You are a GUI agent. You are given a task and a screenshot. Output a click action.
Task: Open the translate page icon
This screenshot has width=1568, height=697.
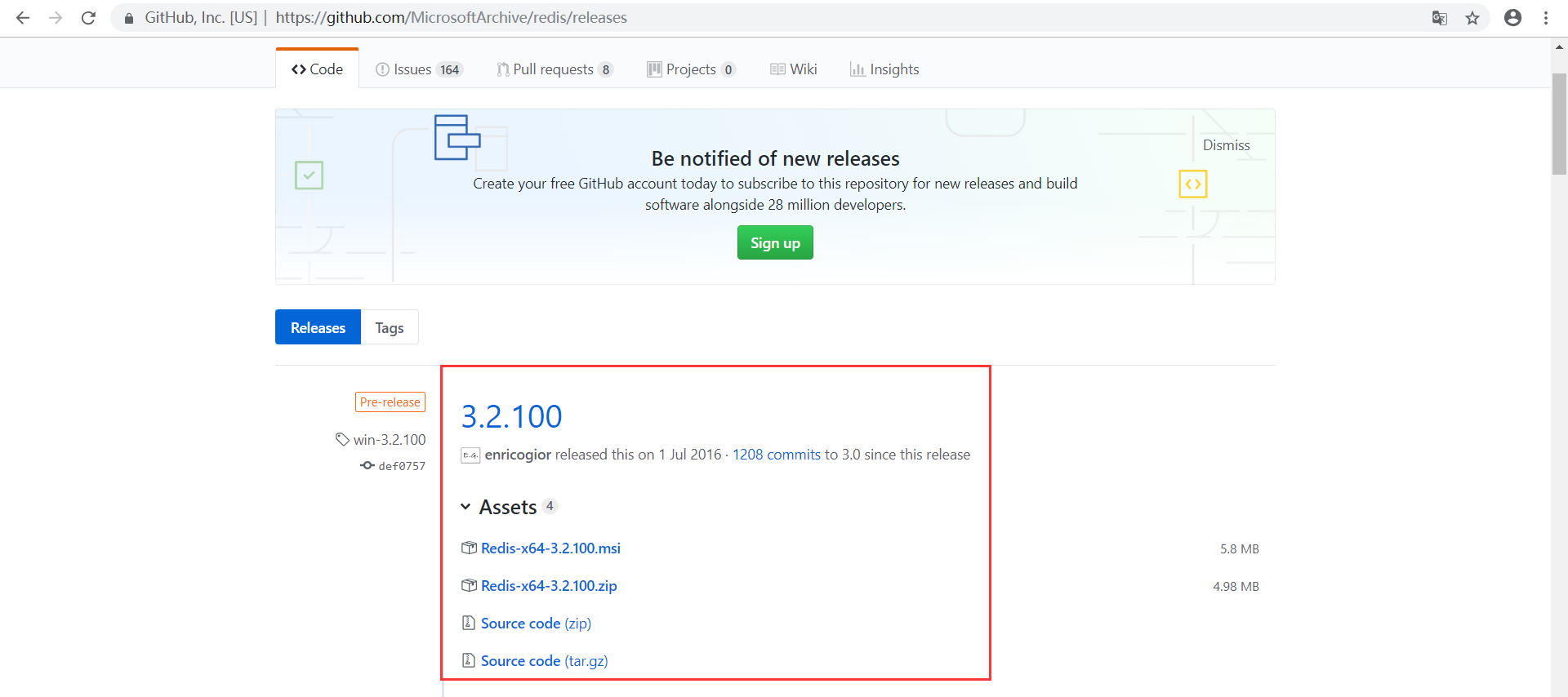[1440, 18]
